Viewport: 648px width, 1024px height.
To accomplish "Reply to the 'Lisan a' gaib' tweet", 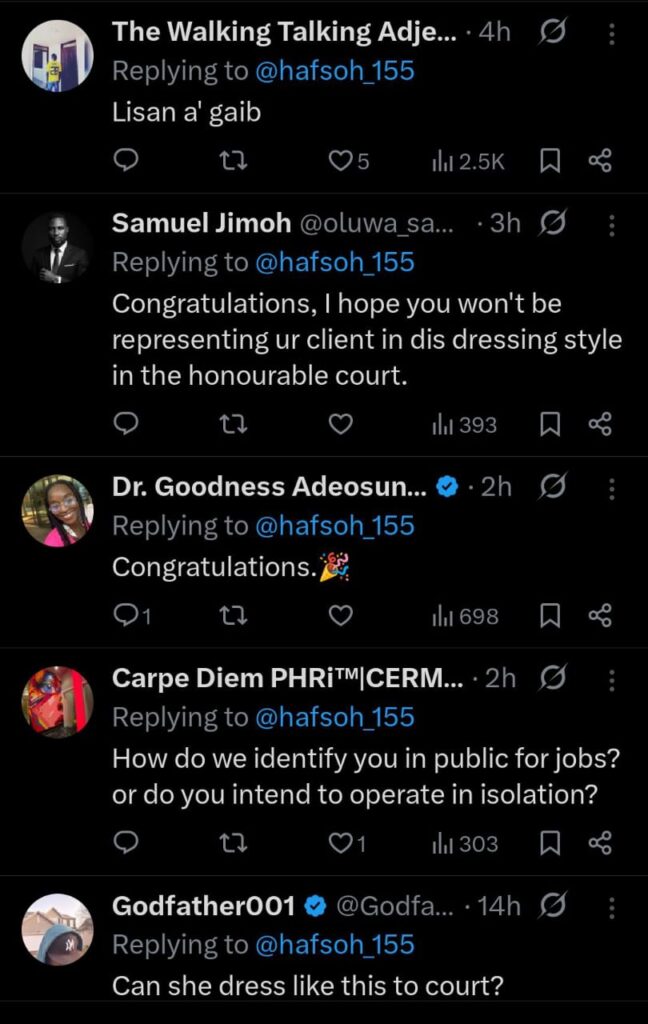I will pyautogui.click(x=125, y=161).
